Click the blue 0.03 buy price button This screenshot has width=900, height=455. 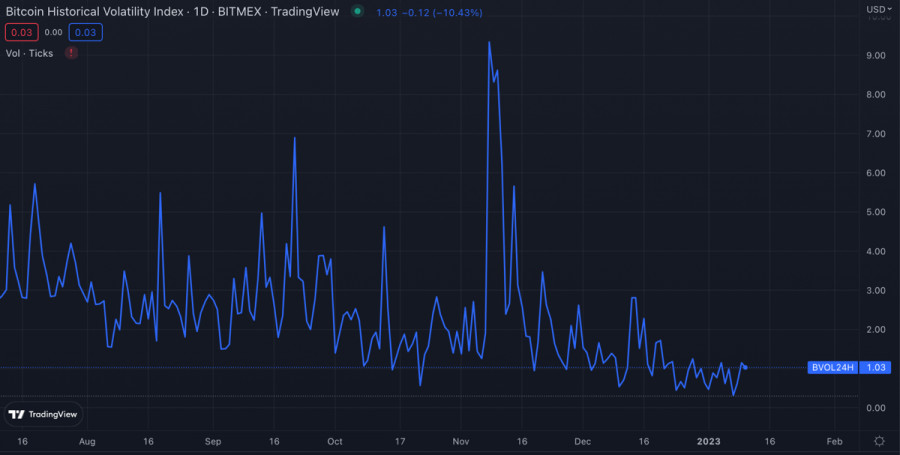coord(85,32)
